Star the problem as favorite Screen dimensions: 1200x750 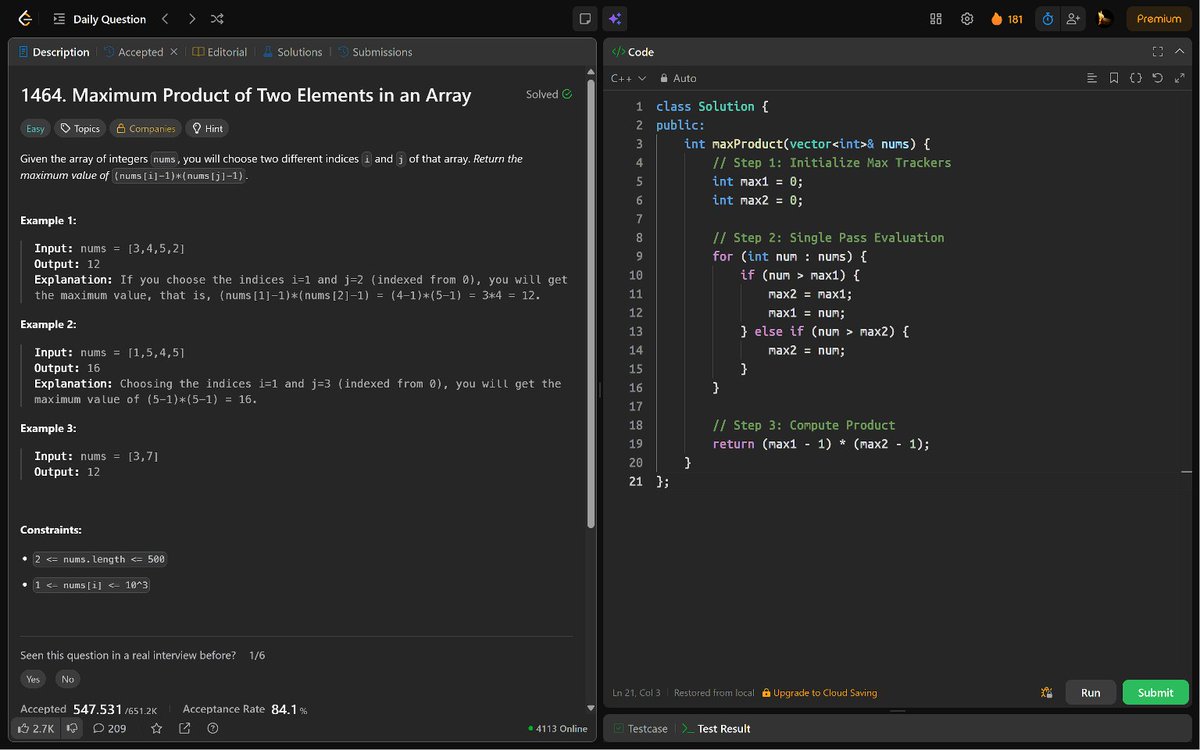(156, 728)
